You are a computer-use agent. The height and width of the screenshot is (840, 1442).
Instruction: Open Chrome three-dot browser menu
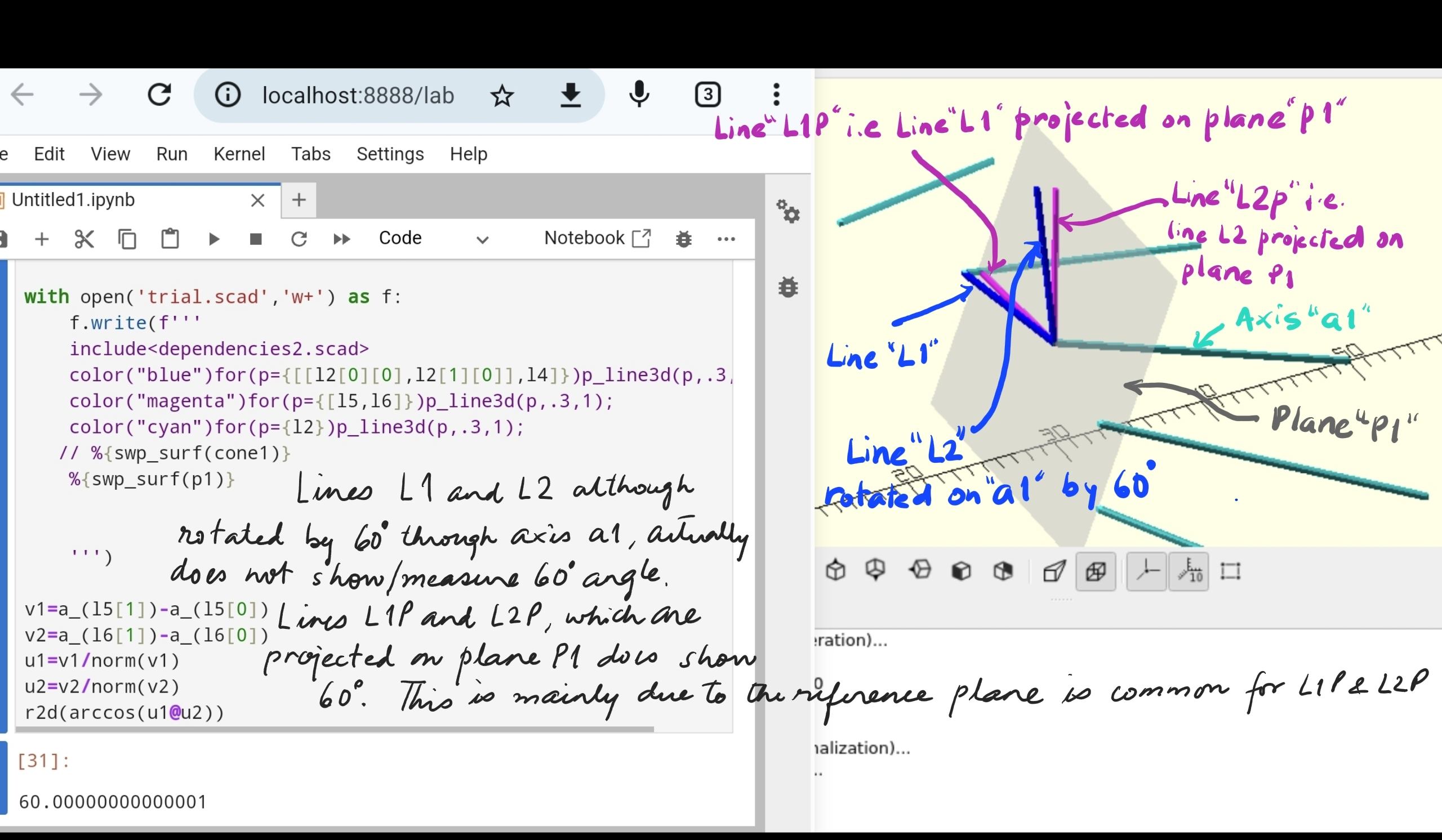click(x=776, y=95)
